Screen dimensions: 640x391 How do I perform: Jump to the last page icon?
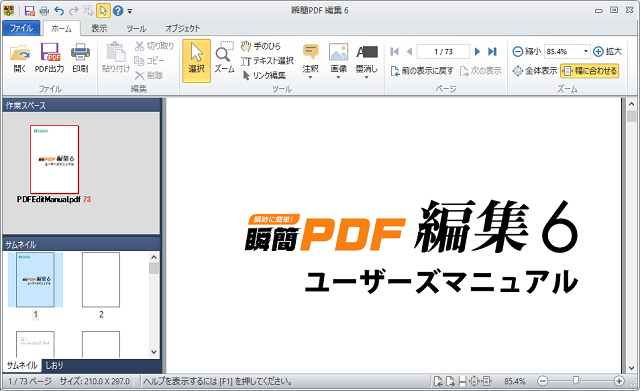[x=493, y=51]
